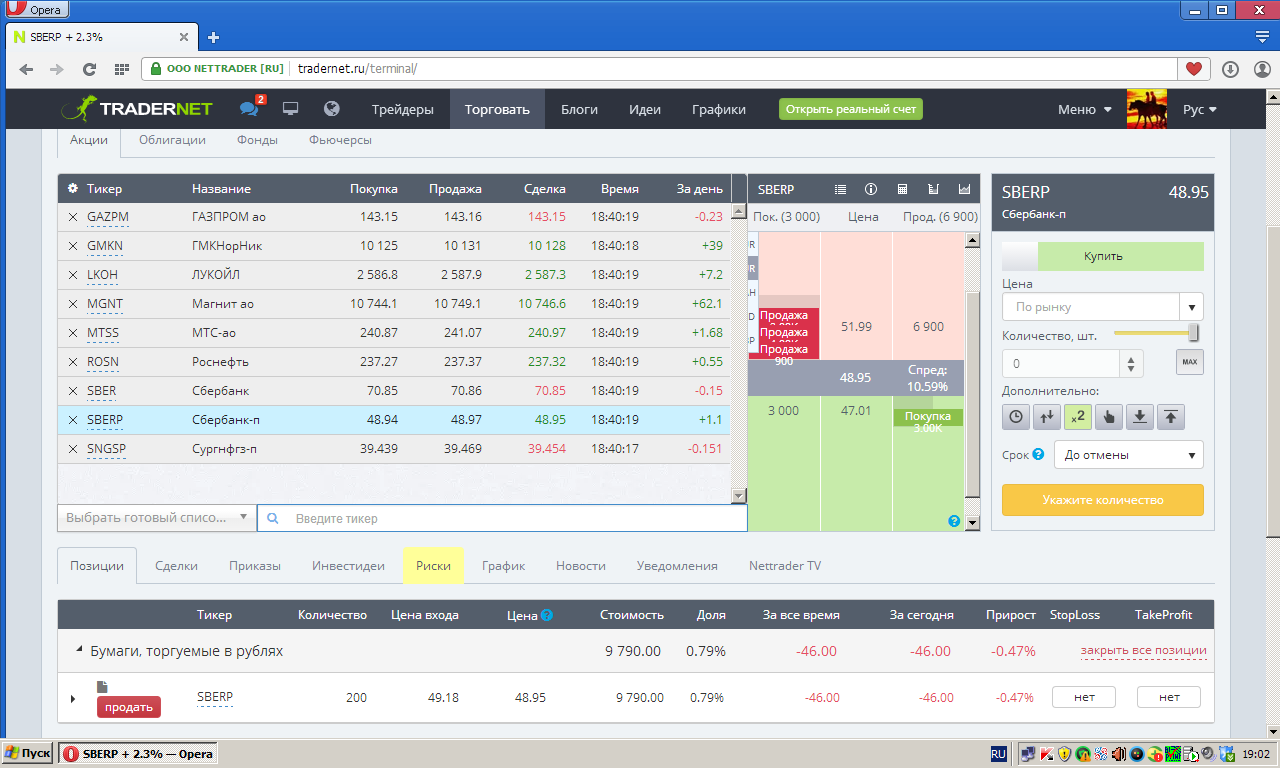Click закрыть все позиции link
This screenshot has height=768, width=1280.
tap(1143, 651)
